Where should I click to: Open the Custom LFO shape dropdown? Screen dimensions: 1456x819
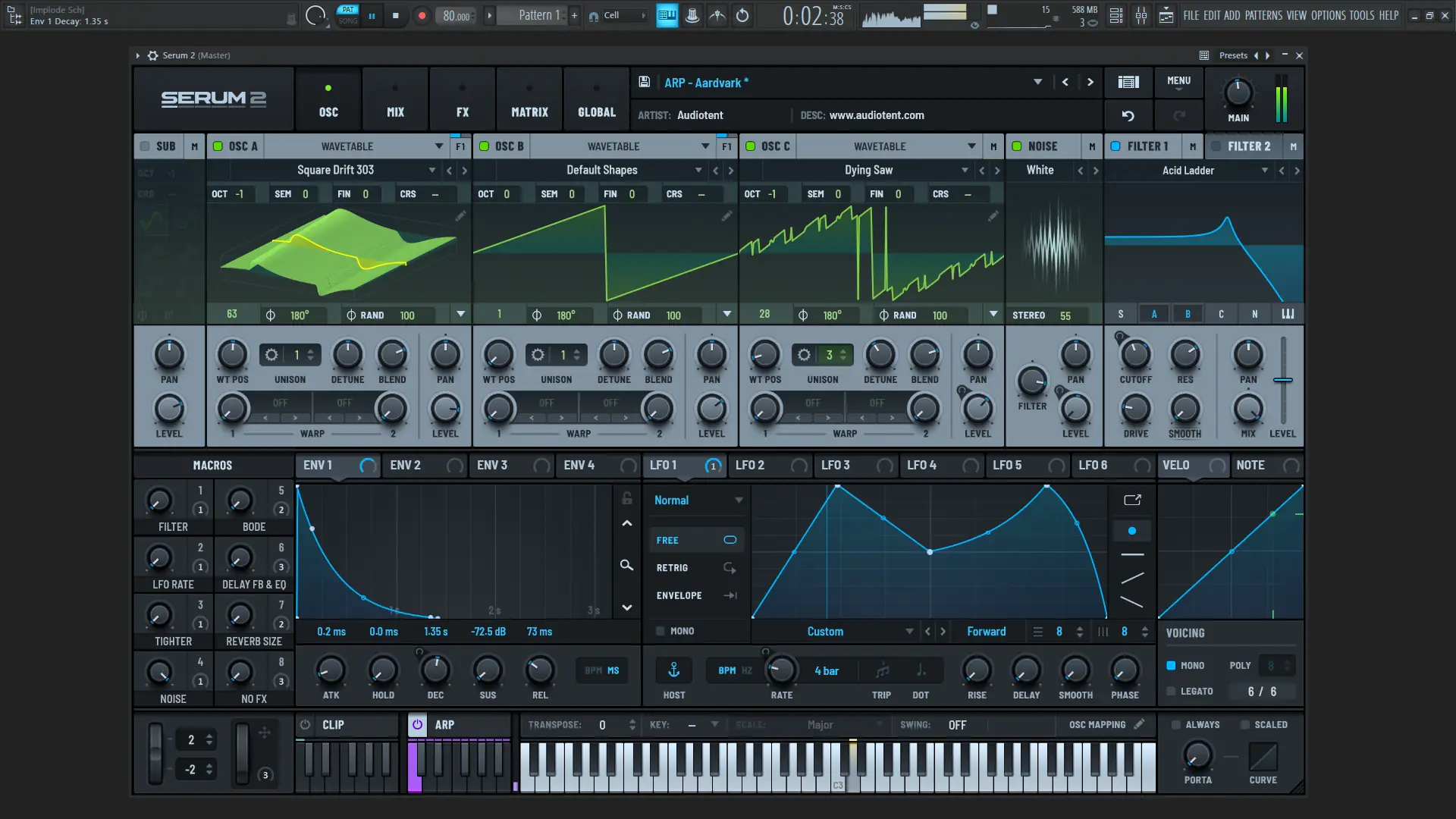[x=909, y=631]
